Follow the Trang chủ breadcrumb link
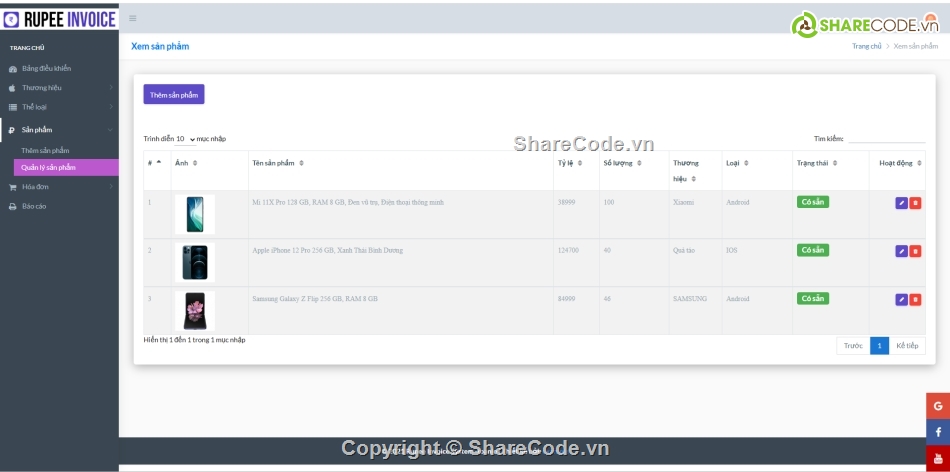Screen dimensions: 950x472 (866, 47)
